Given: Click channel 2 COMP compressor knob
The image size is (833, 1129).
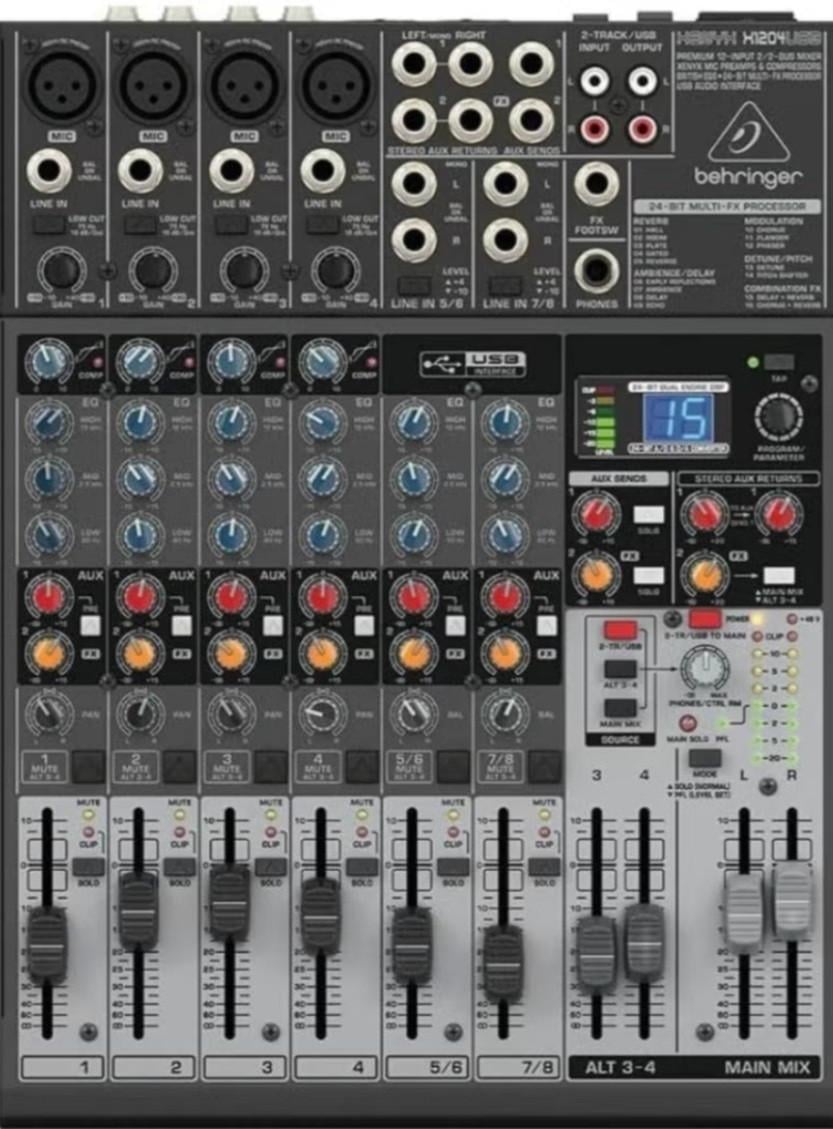Looking at the screenshot, I should coord(140,361).
